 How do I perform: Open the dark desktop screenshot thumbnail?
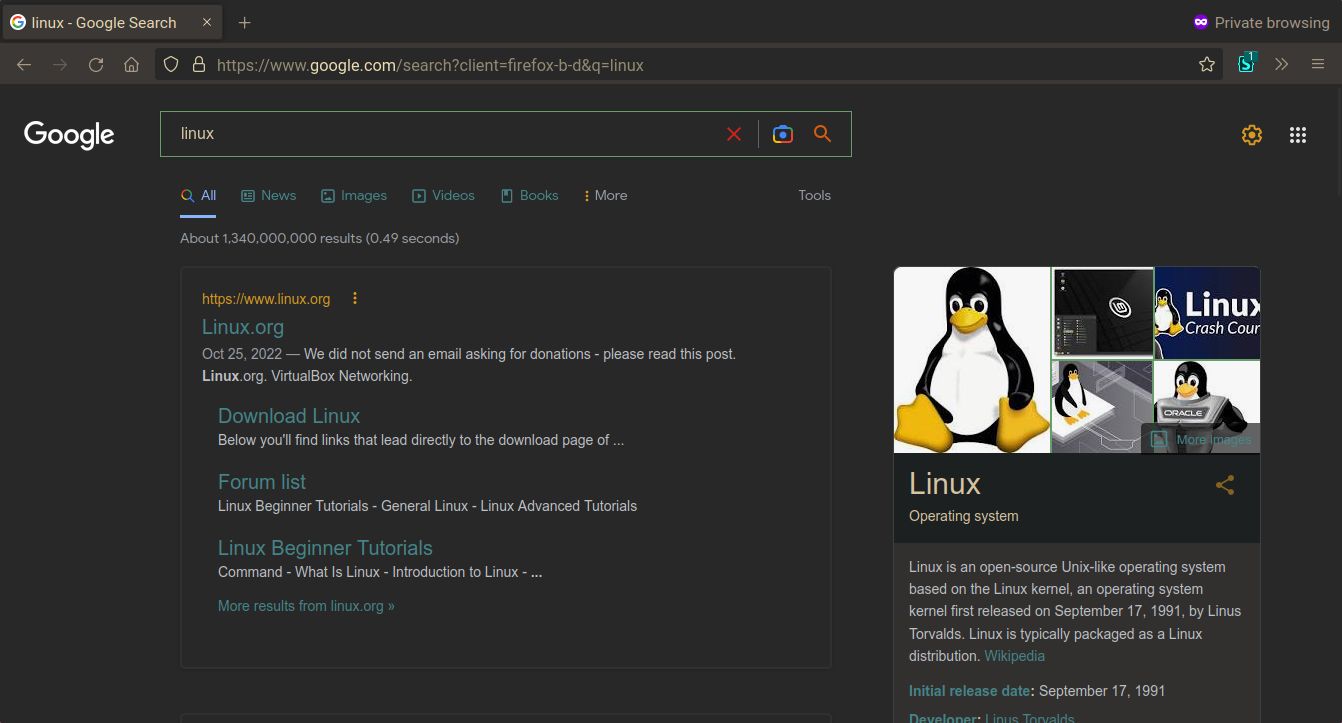point(1102,312)
